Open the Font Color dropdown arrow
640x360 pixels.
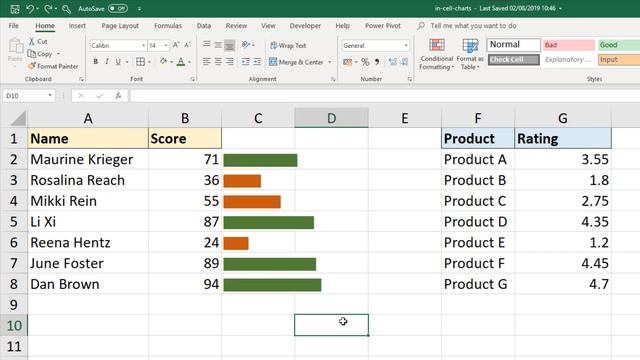click(189, 62)
